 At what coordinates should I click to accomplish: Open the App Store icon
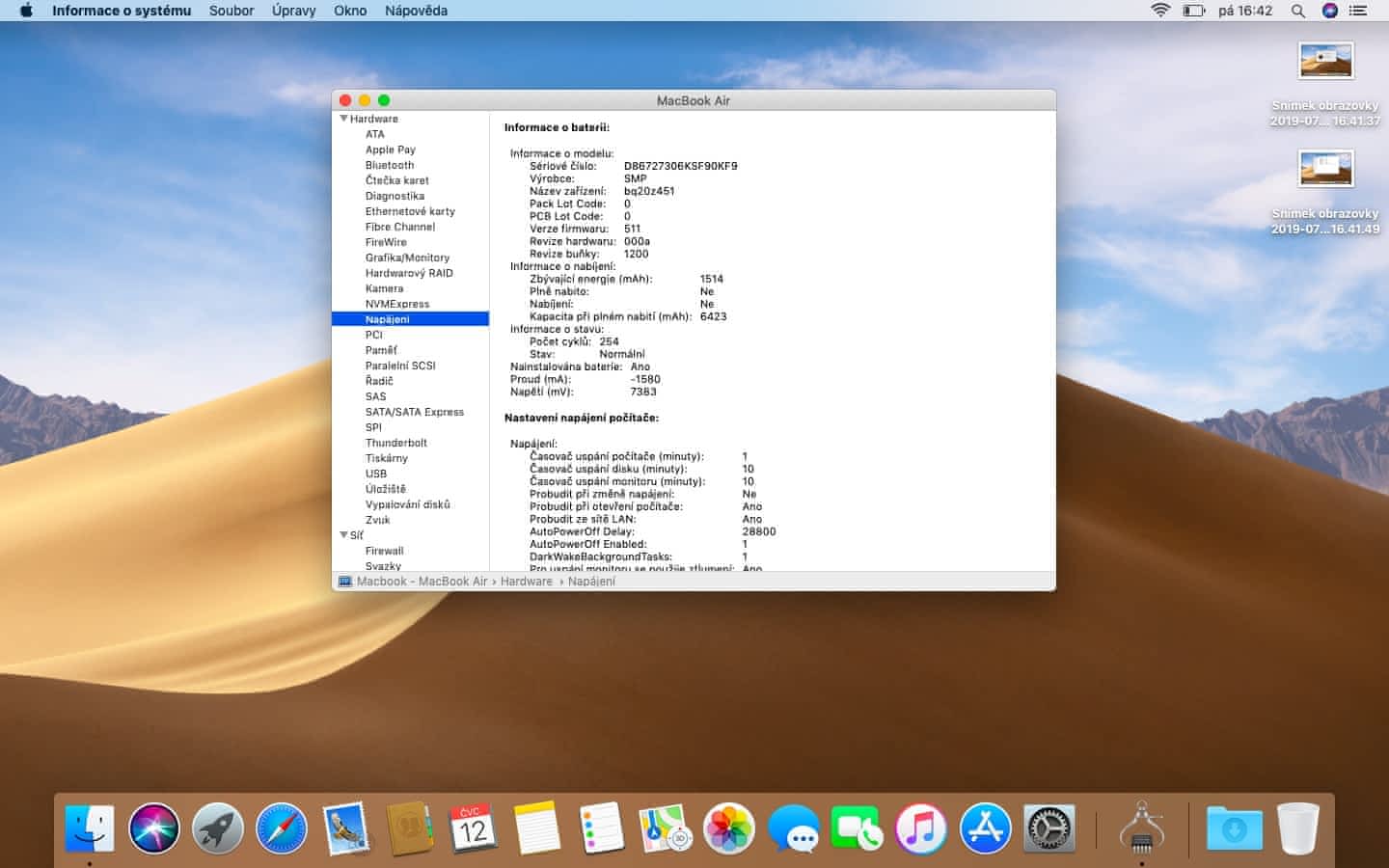click(985, 828)
